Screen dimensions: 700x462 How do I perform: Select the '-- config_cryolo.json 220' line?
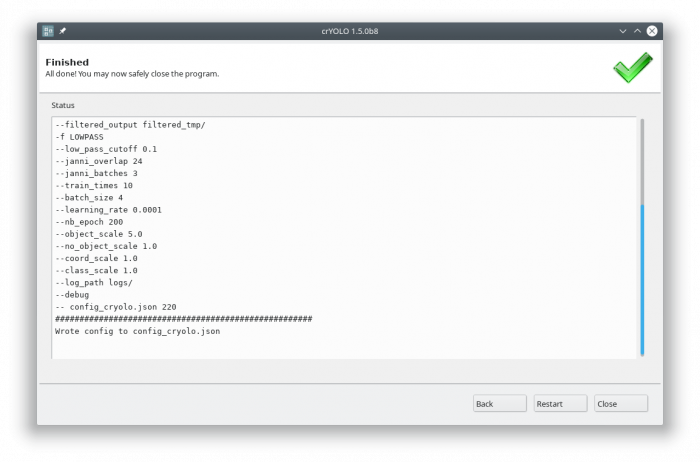[116, 307]
